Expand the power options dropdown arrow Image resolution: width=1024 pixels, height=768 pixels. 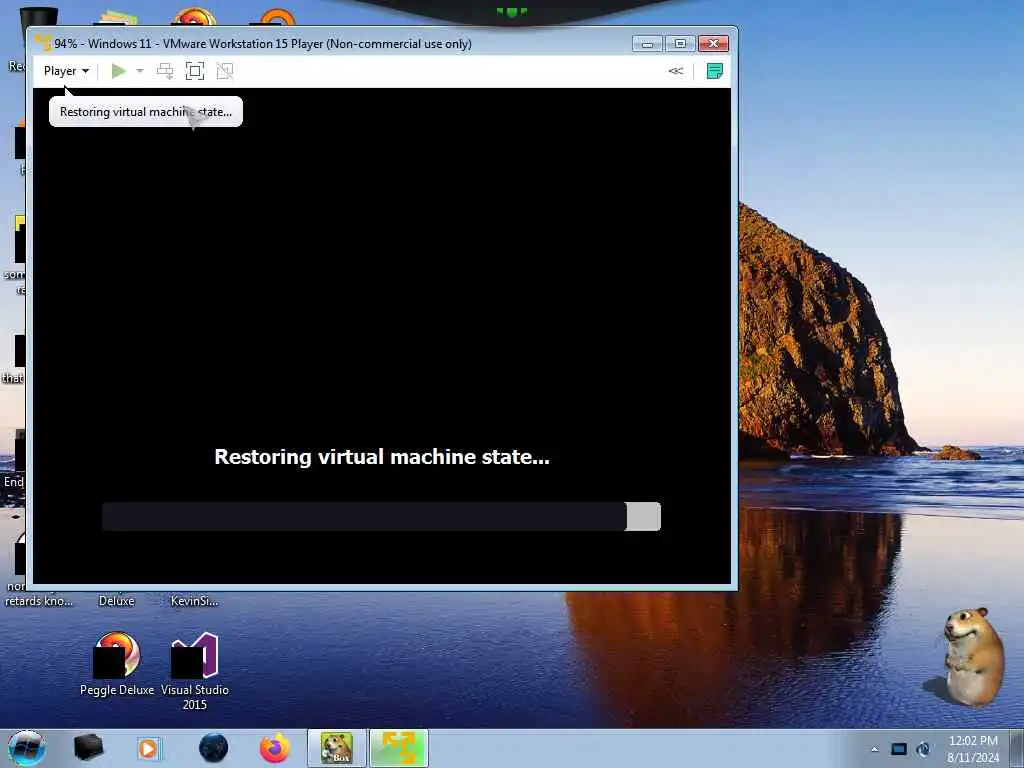point(140,71)
